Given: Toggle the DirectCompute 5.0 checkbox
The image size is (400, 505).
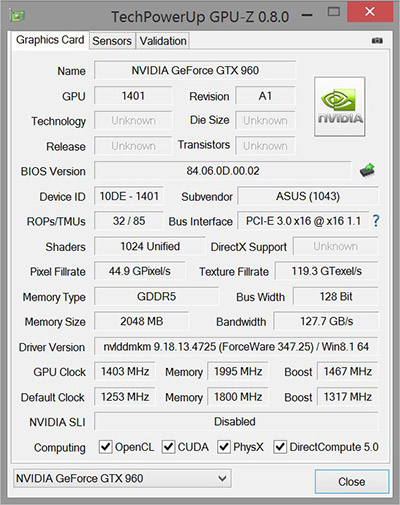Looking at the screenshot, I should [x=280, y=447].
